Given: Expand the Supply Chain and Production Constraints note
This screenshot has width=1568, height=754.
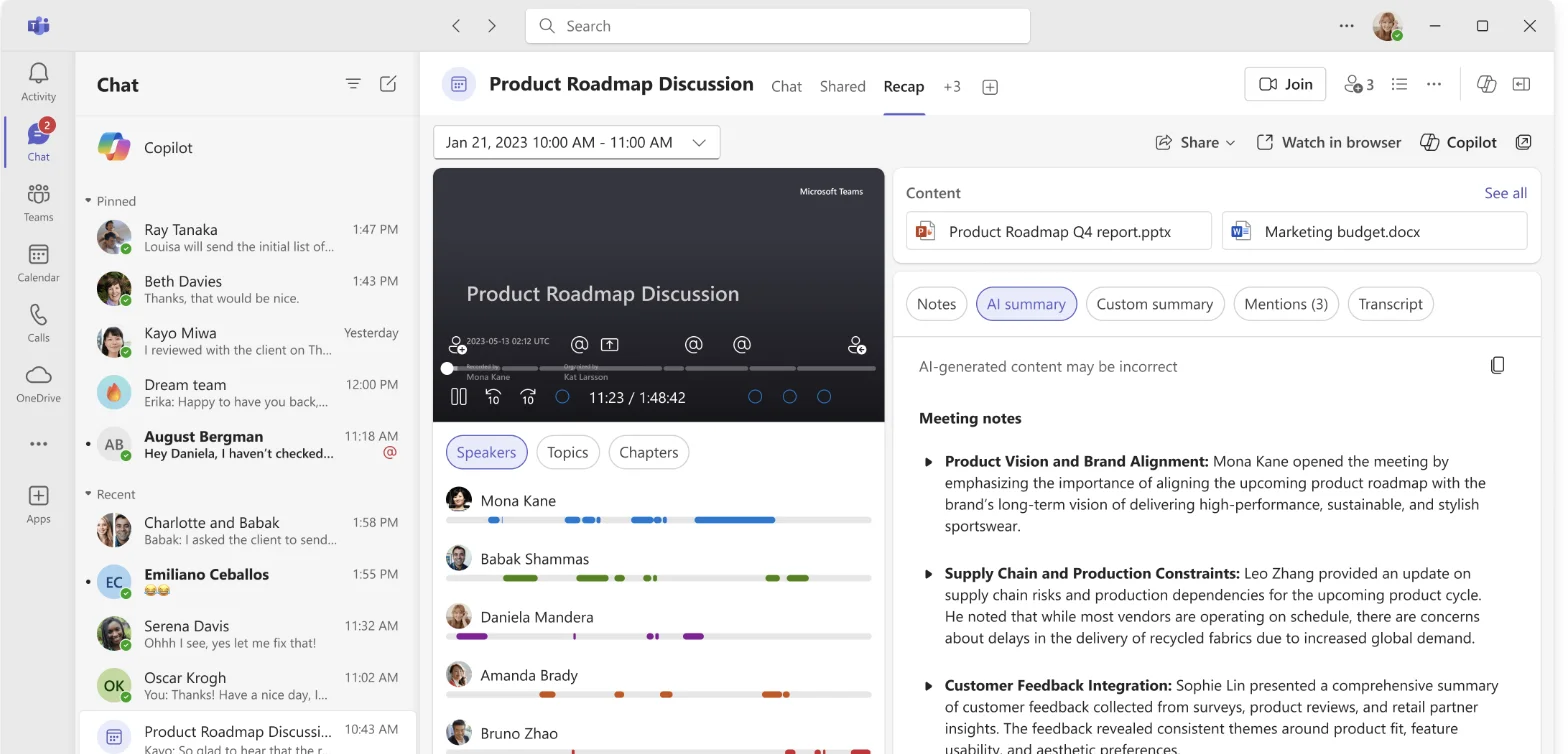Looking at the screenshot, I should click(929, 574).
